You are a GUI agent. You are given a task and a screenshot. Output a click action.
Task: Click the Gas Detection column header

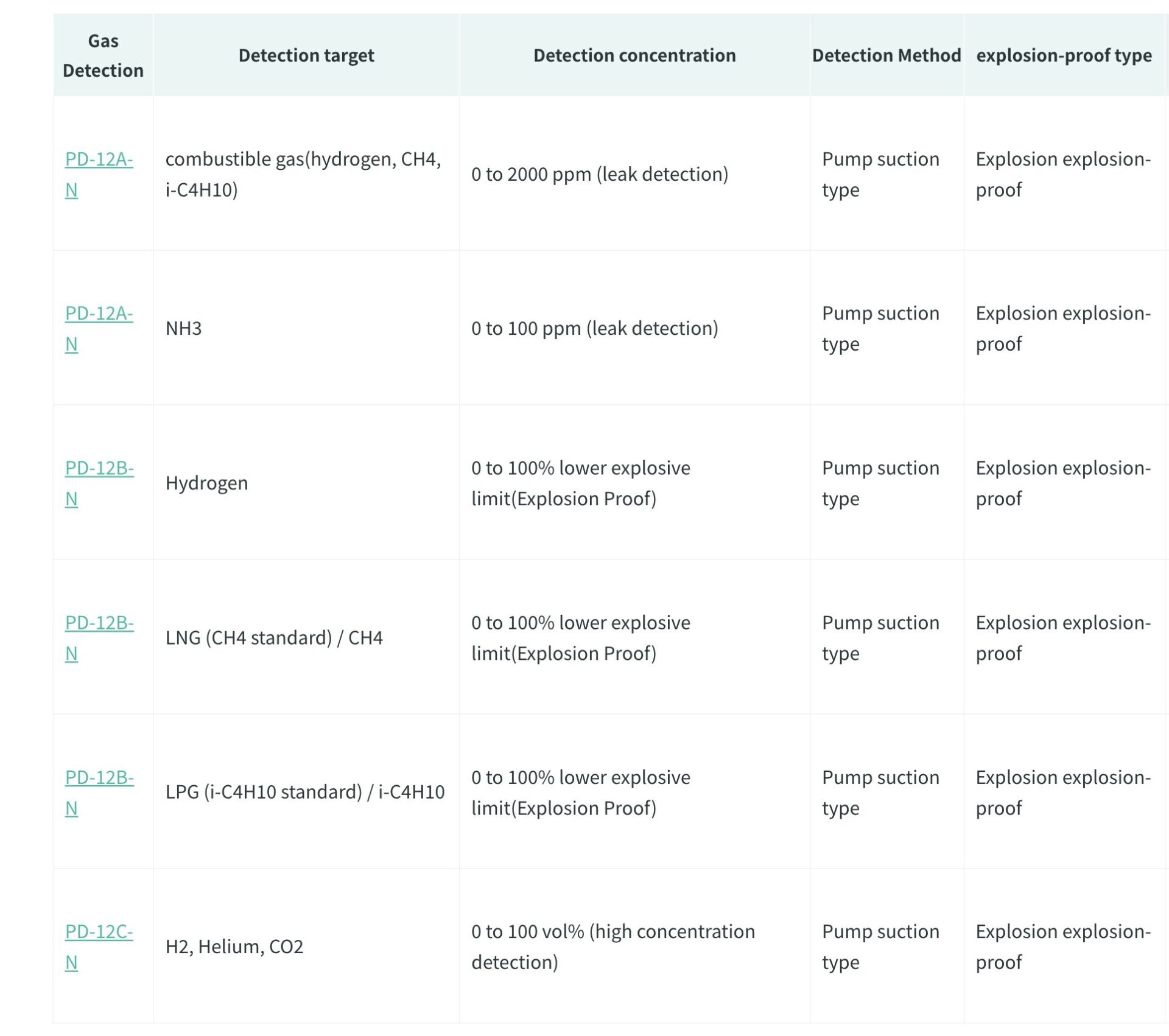(x=103, y=55)
